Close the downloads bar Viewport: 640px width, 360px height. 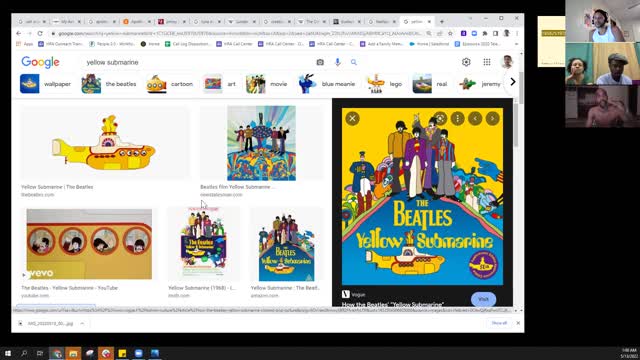pos(518,323)
